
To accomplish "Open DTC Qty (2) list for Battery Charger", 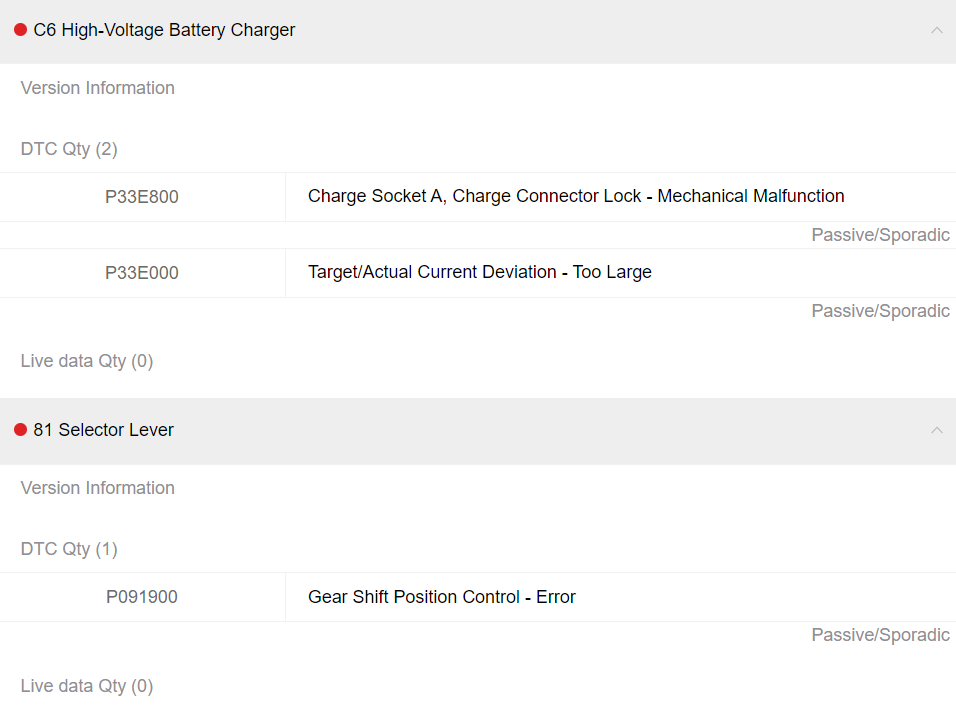I will pyautogui.click(x=69, y=148).
